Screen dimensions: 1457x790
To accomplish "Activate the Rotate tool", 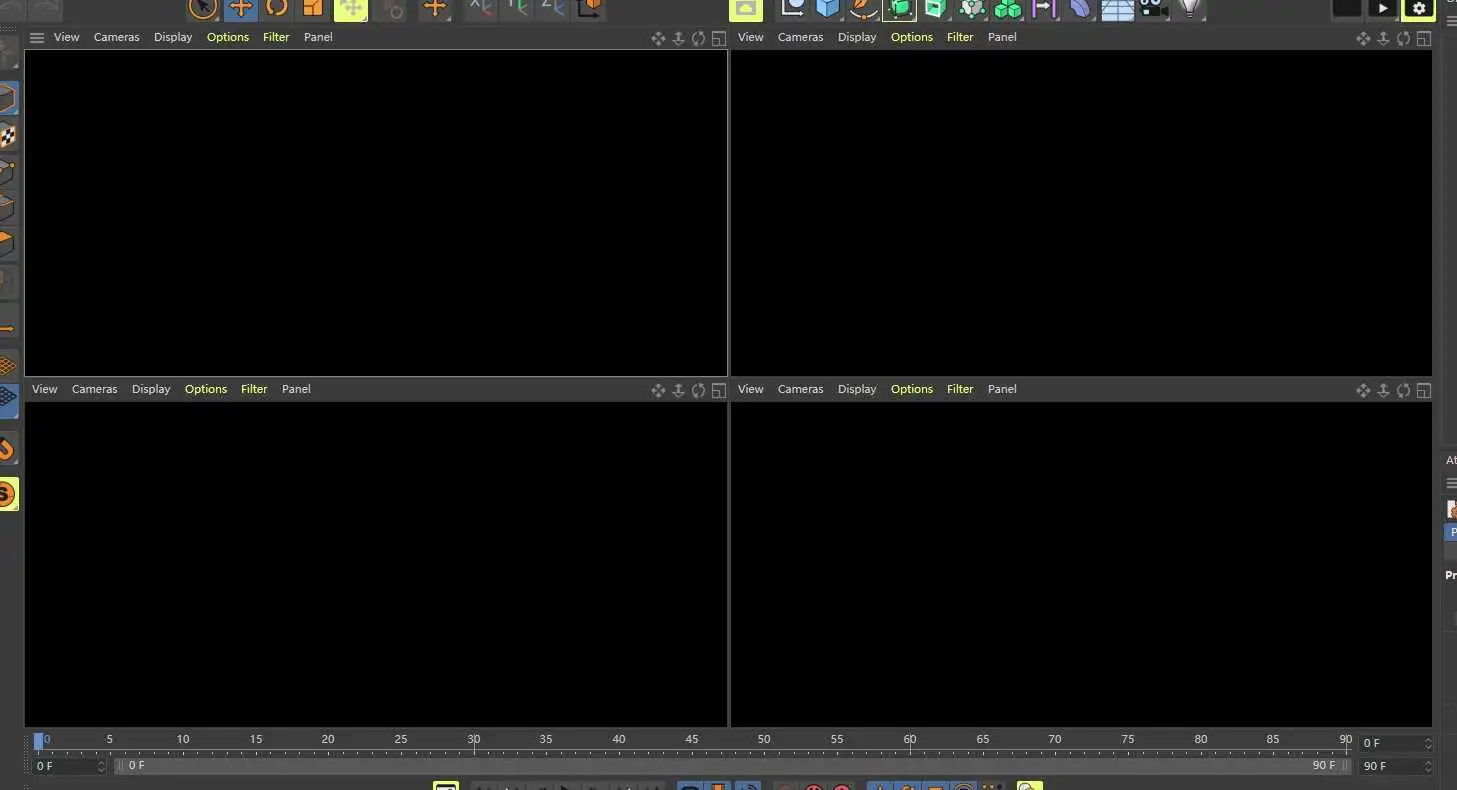I will (x=277, y=9).
